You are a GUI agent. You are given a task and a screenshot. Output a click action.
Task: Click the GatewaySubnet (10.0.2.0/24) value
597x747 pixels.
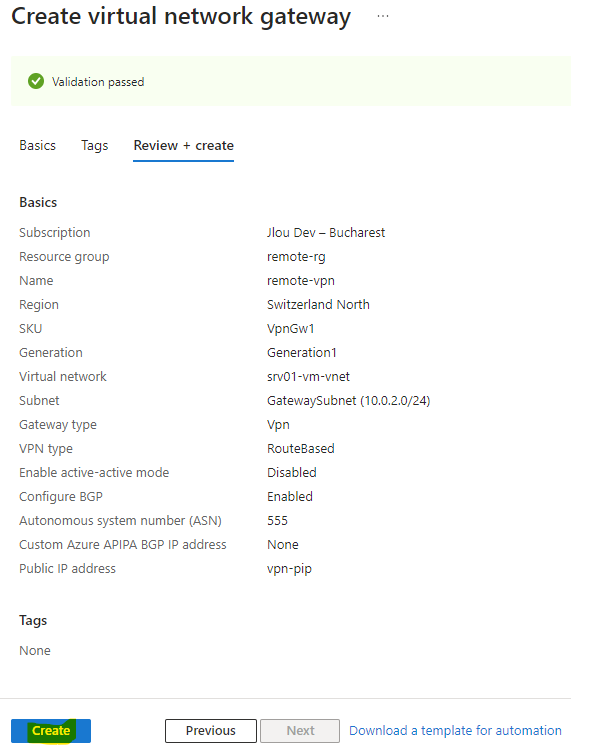click(348, 401)
